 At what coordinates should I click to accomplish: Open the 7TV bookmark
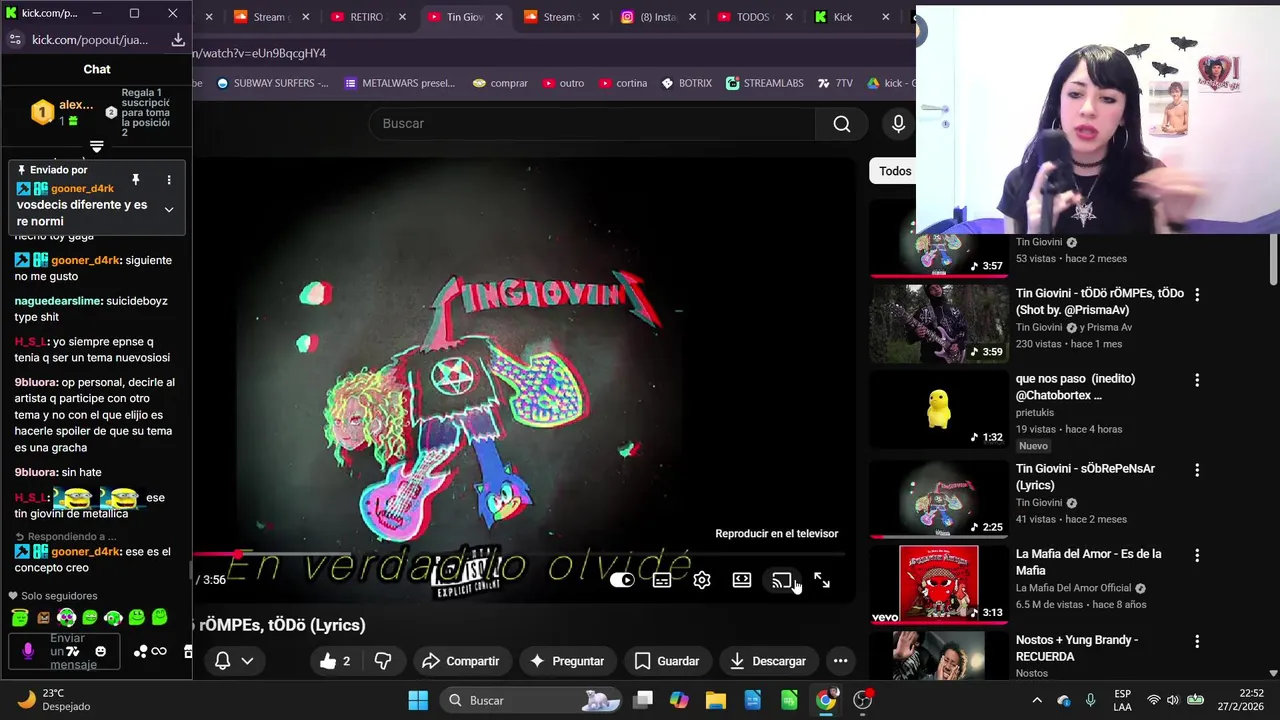pyautogui.click(x=835, y=83)
